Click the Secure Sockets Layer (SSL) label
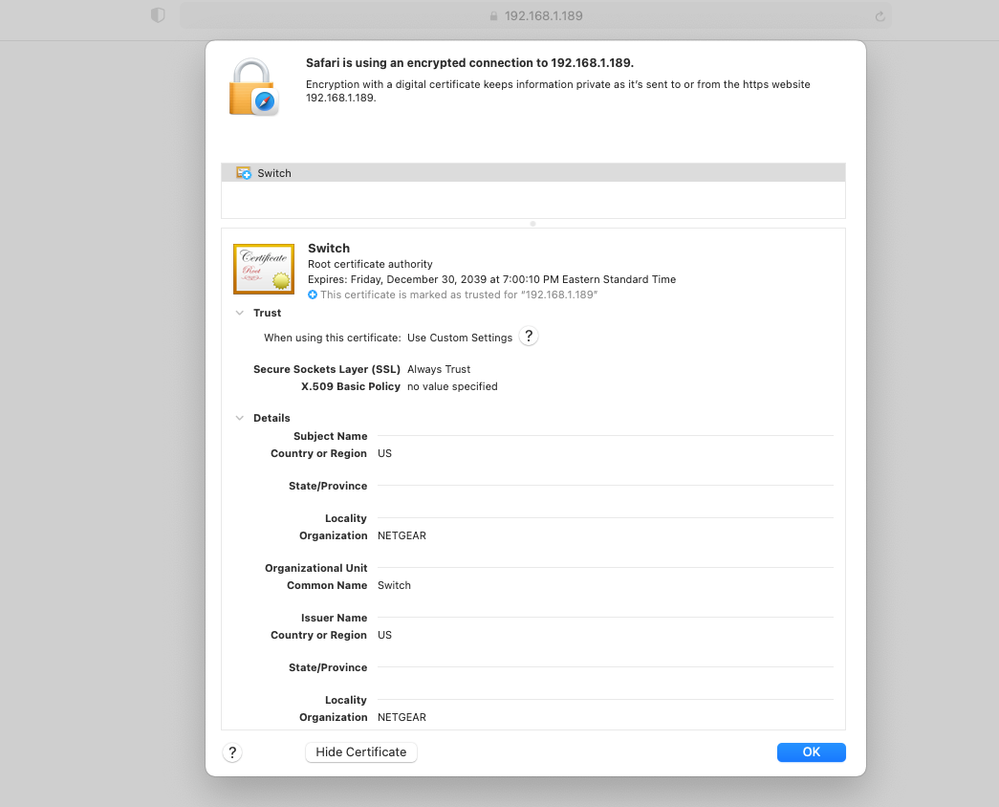Screen dimensions: 999x807 (327, 369)
